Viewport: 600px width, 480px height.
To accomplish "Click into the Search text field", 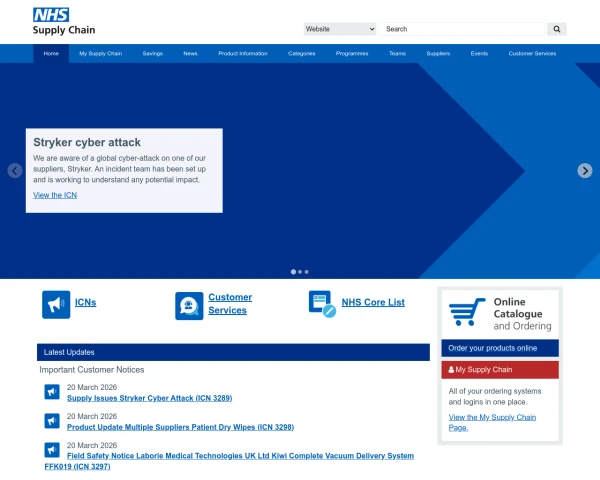I will click(461, 29).
